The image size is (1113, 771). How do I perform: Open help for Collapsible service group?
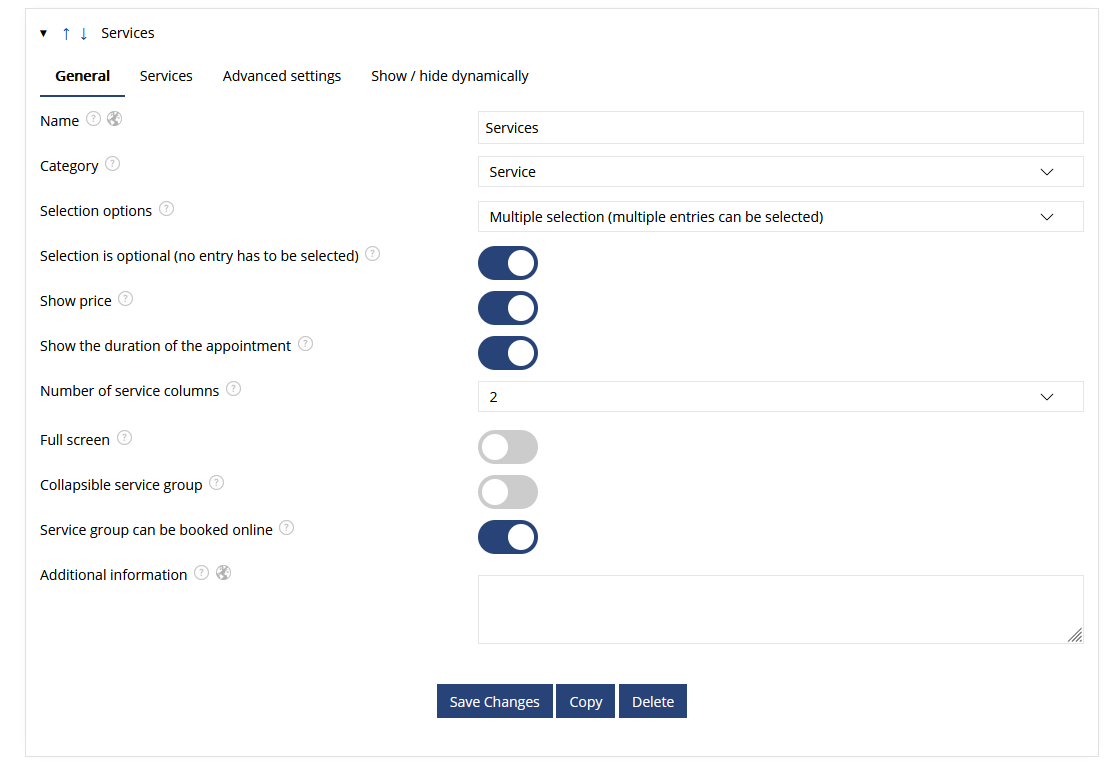click(x=216, y=483)
